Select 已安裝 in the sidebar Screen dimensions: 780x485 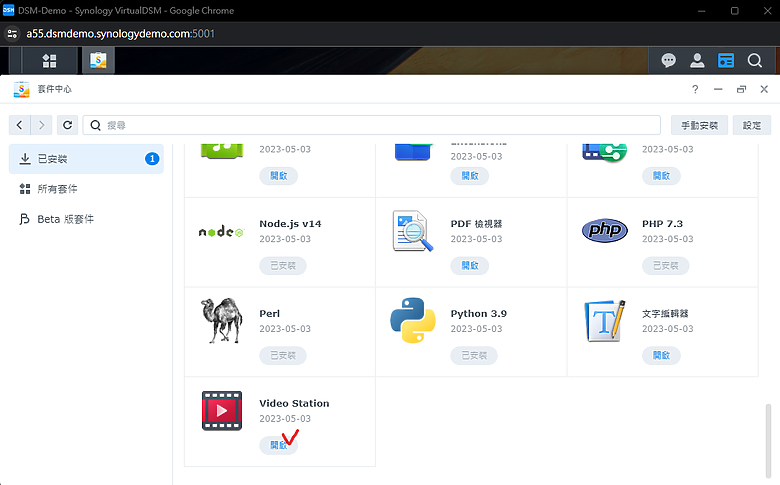(86, 159)
